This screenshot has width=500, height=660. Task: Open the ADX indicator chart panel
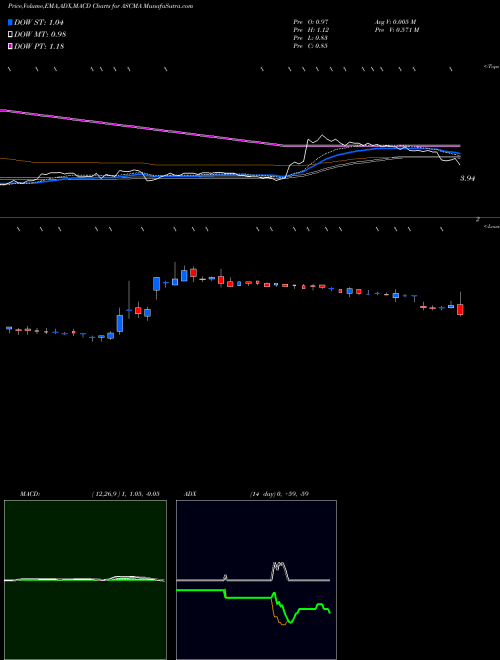(256, 580)
